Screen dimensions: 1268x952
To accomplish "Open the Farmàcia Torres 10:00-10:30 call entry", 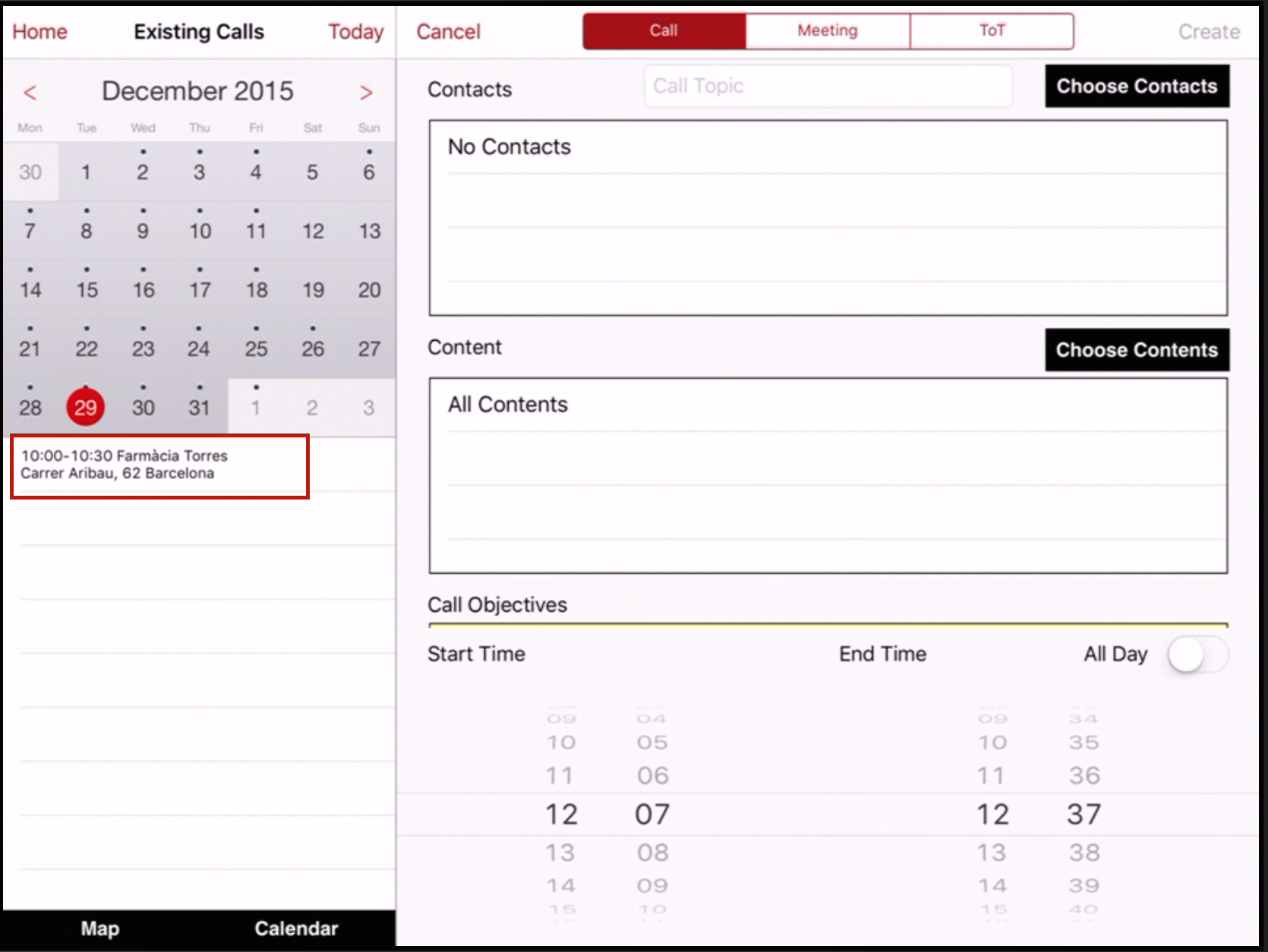I will pos(159,465).
